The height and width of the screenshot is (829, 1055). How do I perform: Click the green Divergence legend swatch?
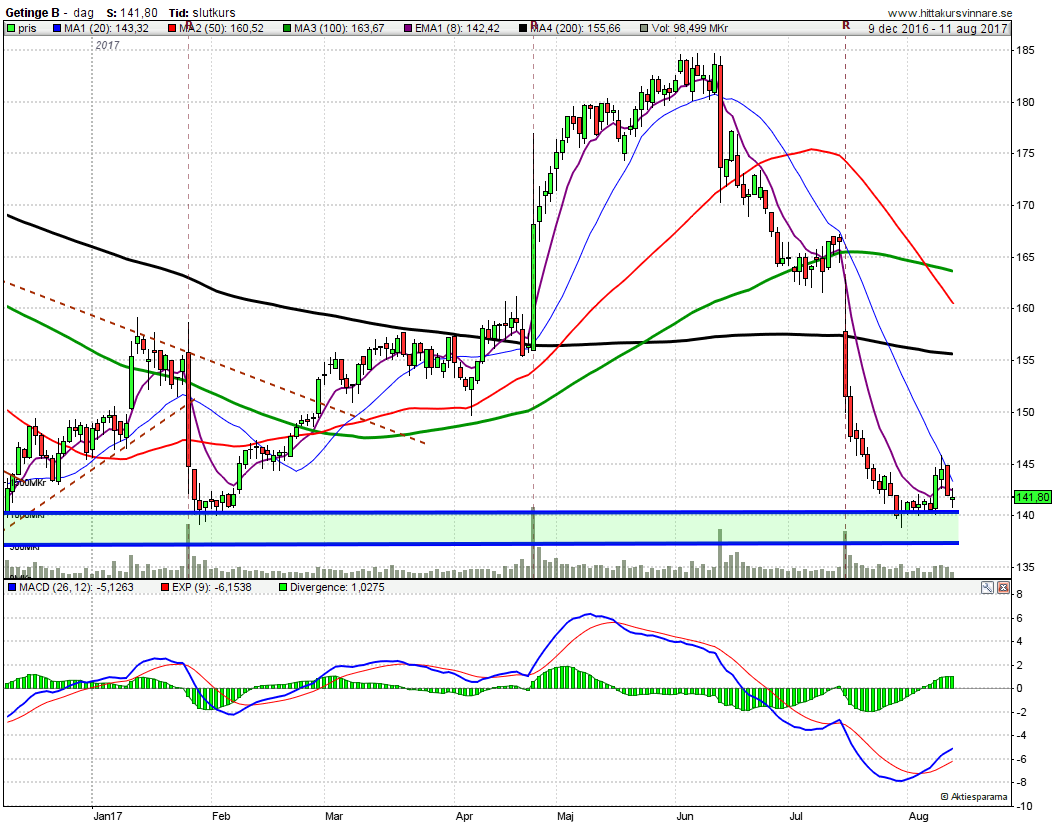(283, 587)
